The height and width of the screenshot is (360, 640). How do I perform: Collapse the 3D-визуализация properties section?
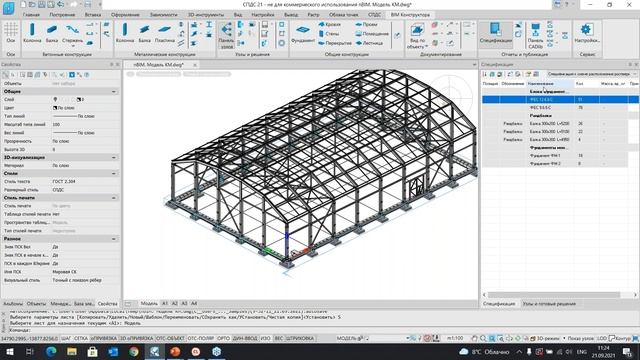coord(113,157)
